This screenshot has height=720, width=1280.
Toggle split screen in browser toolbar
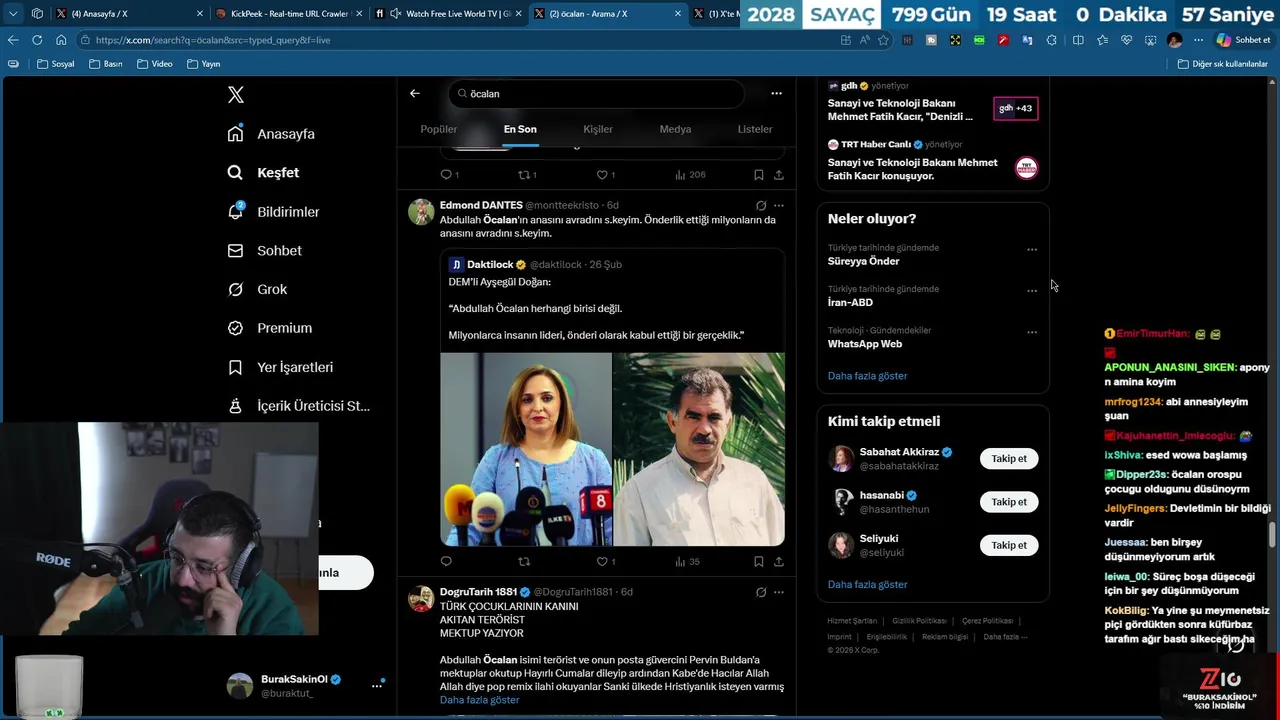pyautogui.click(x=1078, y=40)
